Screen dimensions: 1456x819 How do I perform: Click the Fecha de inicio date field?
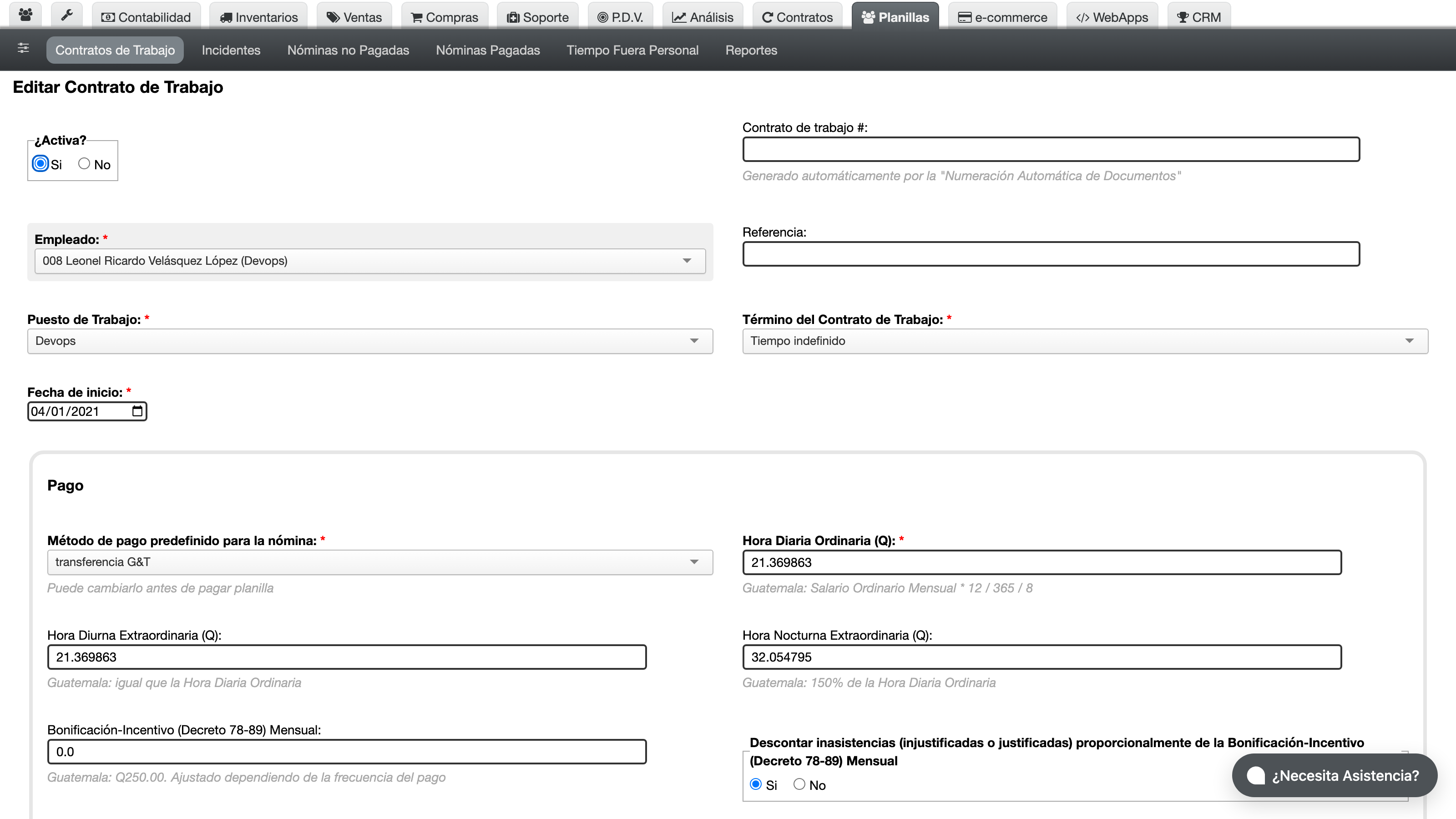point(87,411)
